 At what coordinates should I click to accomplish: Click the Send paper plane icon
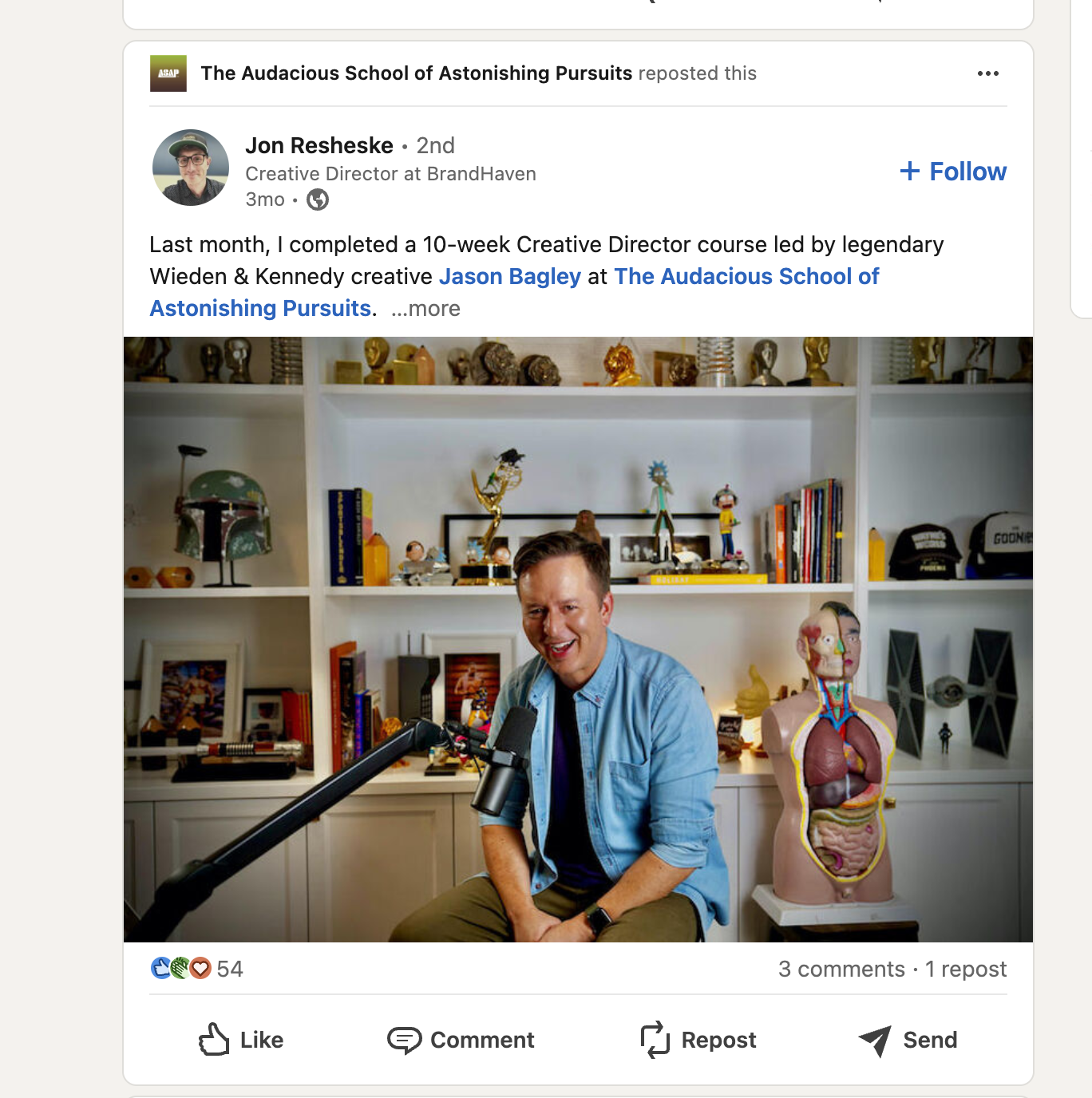876,1040
